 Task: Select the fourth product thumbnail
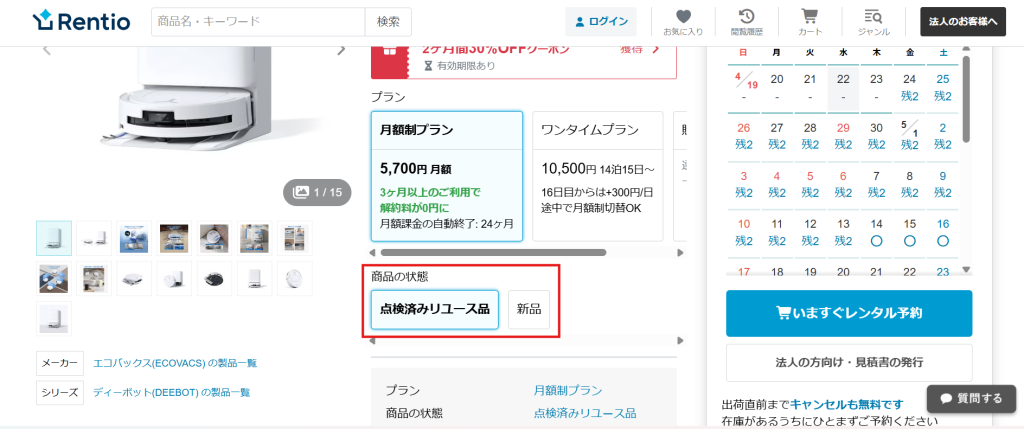tap(174, 238)
